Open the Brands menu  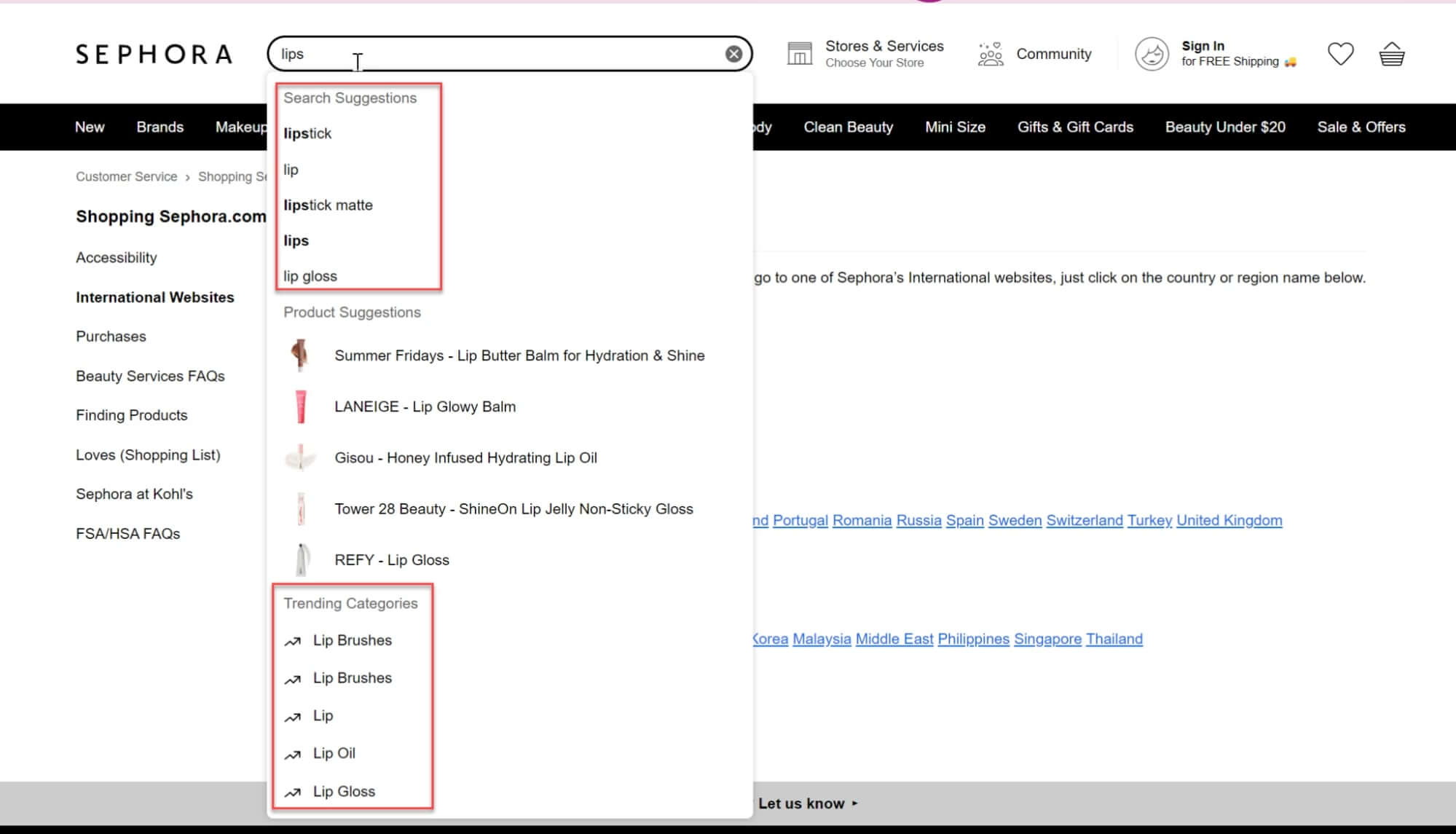(x=160, y=127)
